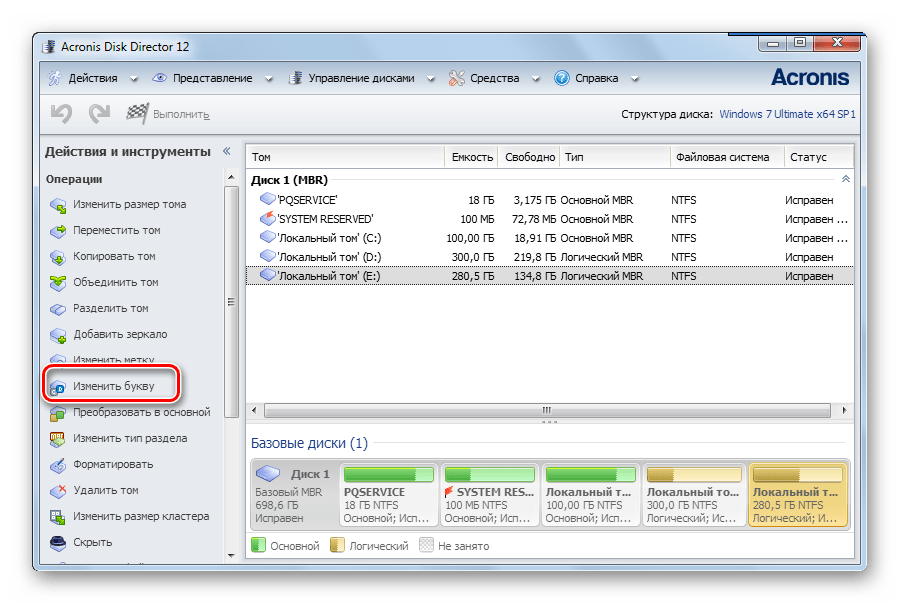
Task: Click the hide volume icon (Скрыть)
Action: pos(57,543)
